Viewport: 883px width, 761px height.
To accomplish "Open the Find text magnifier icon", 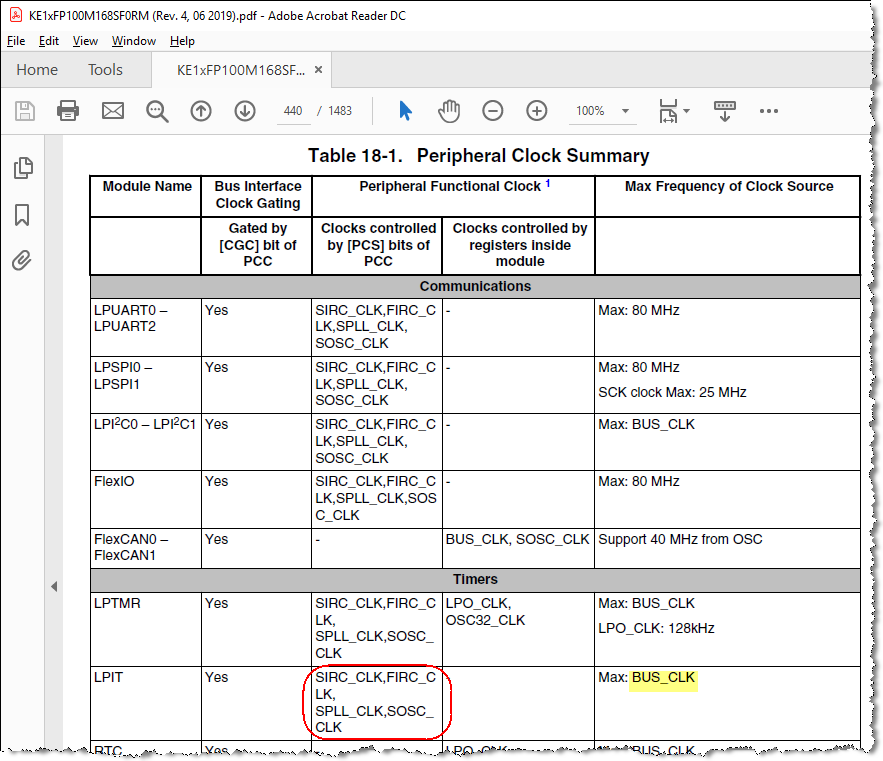I will click(x=157, y=111).
